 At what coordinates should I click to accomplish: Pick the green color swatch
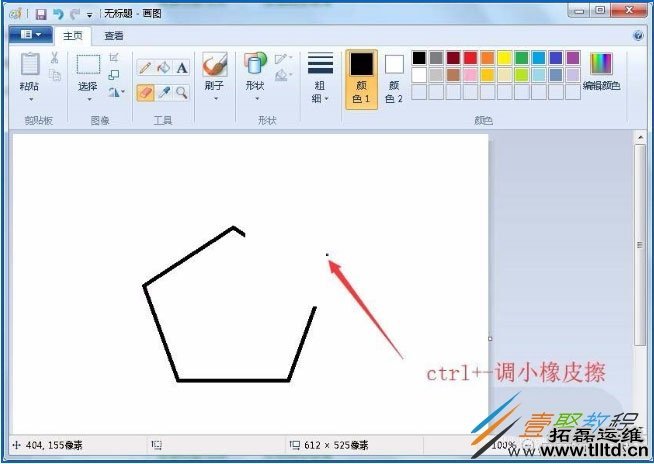point(521,58)
